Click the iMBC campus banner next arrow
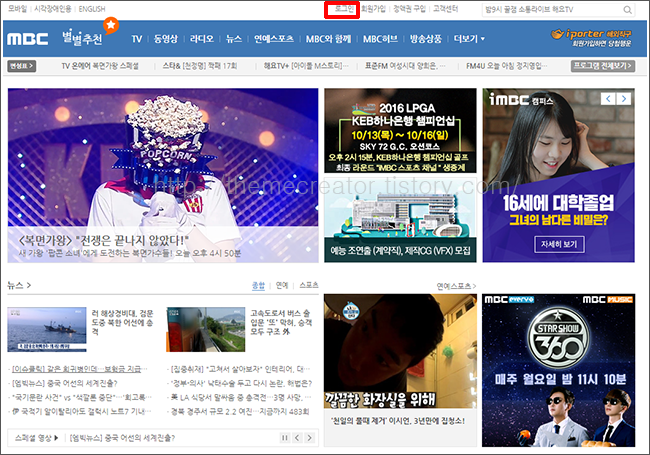Screen dimensions: 650x455 [624, 99]
